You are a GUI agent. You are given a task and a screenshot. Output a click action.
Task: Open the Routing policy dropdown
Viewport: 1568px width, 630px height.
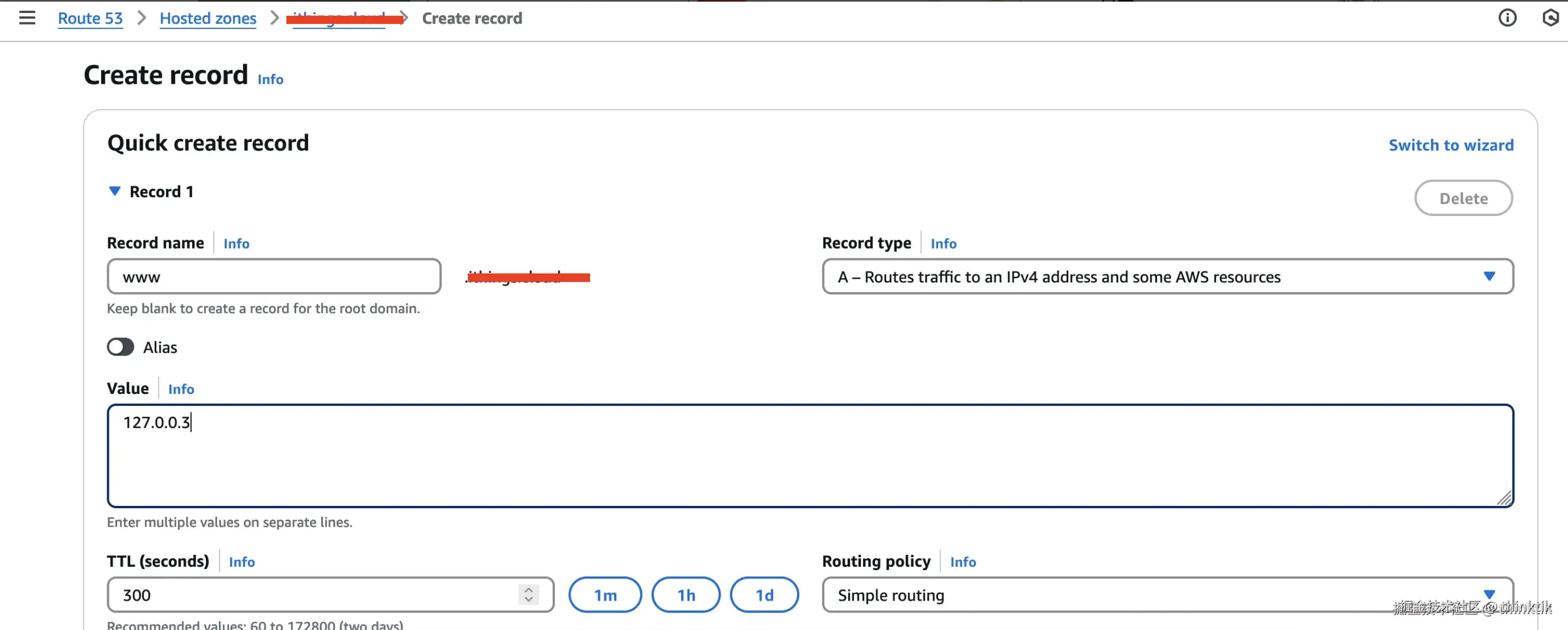[1167, 595]
